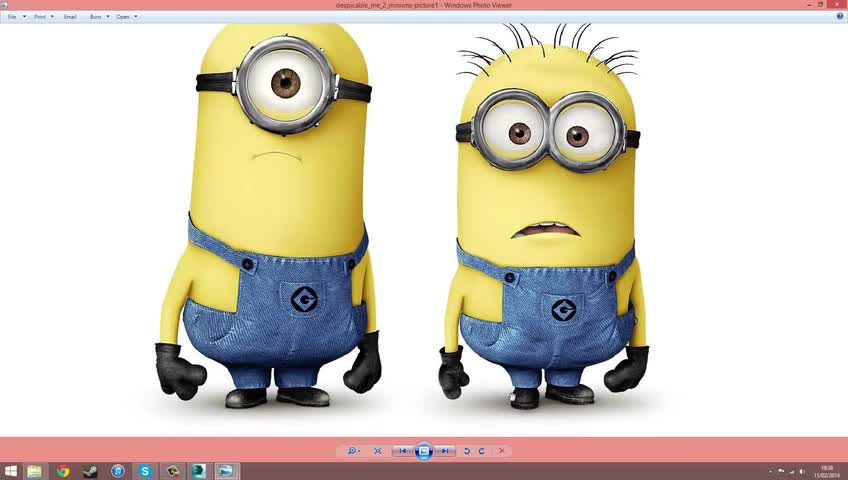
Task: Open Skype from the taskbar
Action: pyautogui.click(x=145, y=471)
